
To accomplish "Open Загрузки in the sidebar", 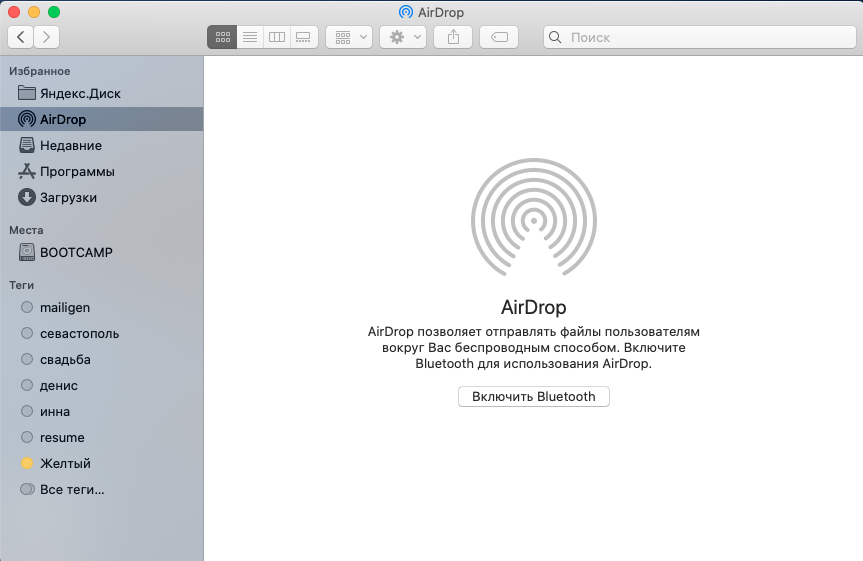I will click(68, 198).
